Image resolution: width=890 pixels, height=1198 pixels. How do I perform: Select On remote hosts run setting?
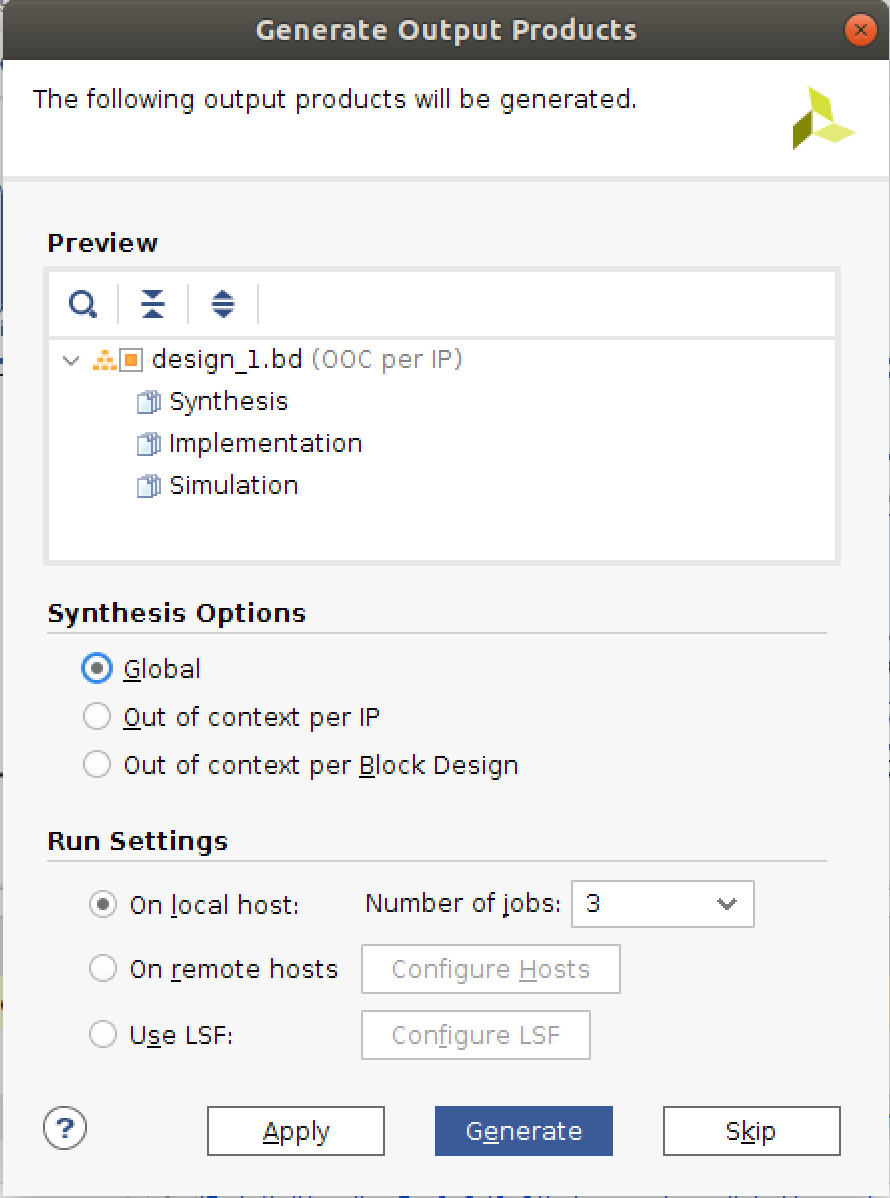[103, 969]
